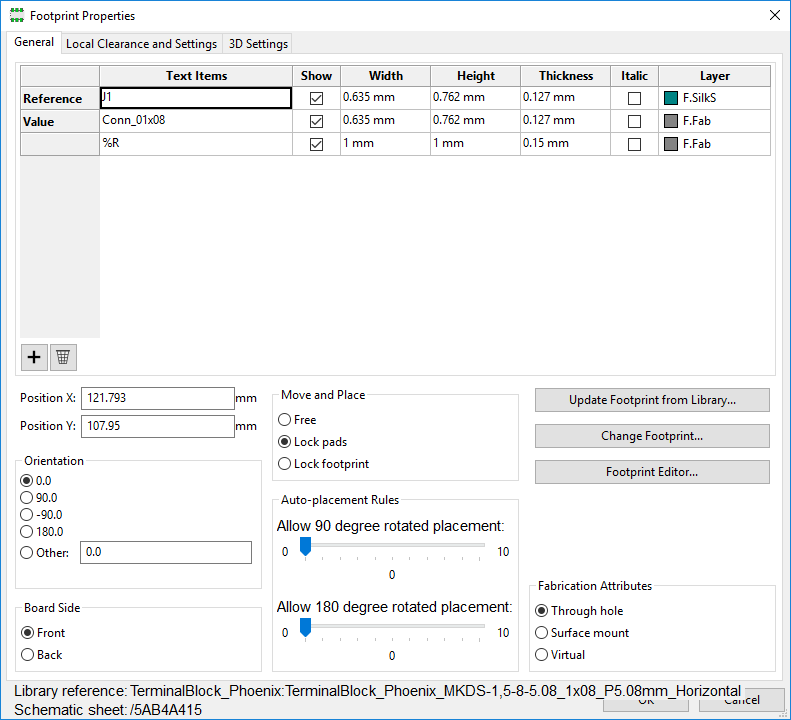Click Update Footprint from Library button

(652, 400)
